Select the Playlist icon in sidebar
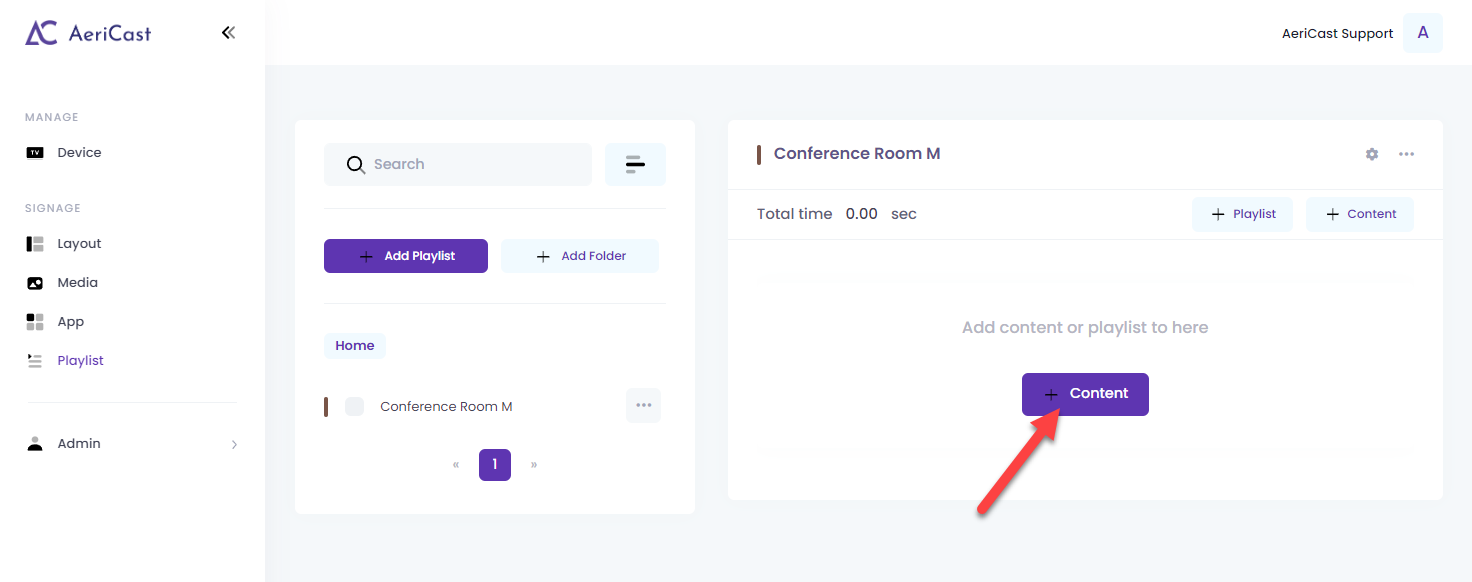This screenshot has height=582, width=1472. click(35, 361)
